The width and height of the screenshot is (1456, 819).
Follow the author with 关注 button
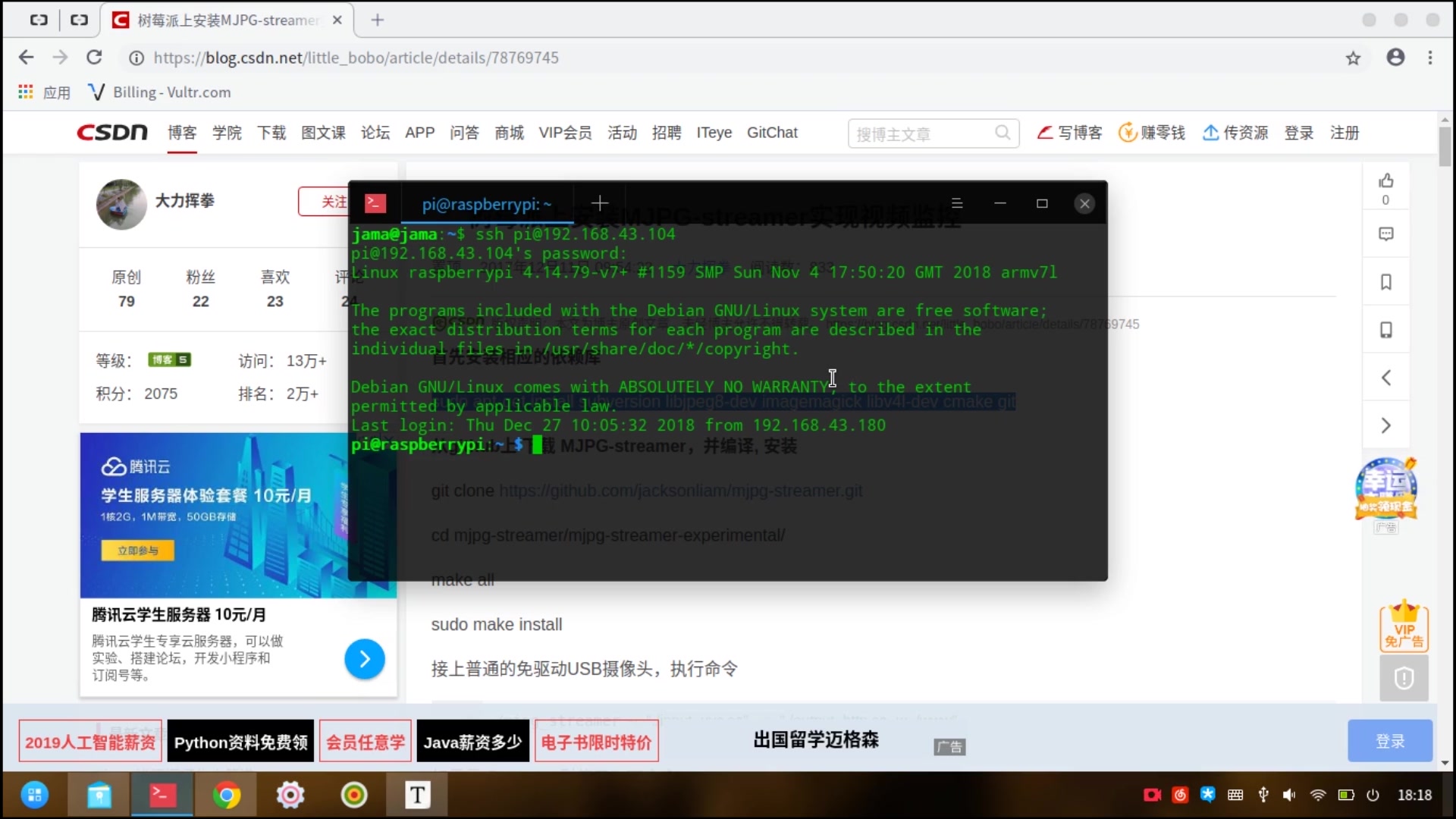tap(325, 202)
